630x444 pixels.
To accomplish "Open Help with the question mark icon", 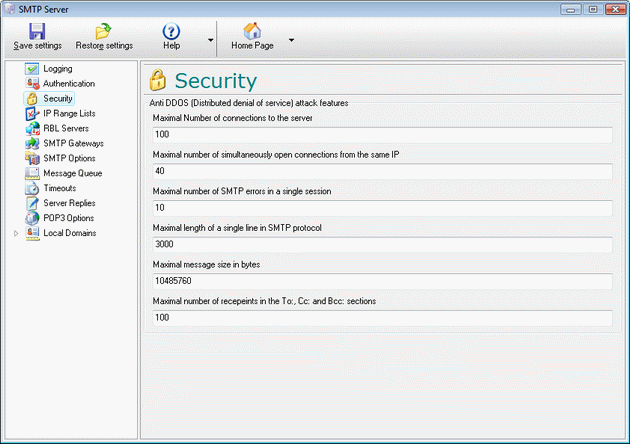I will tap(171, 31).
